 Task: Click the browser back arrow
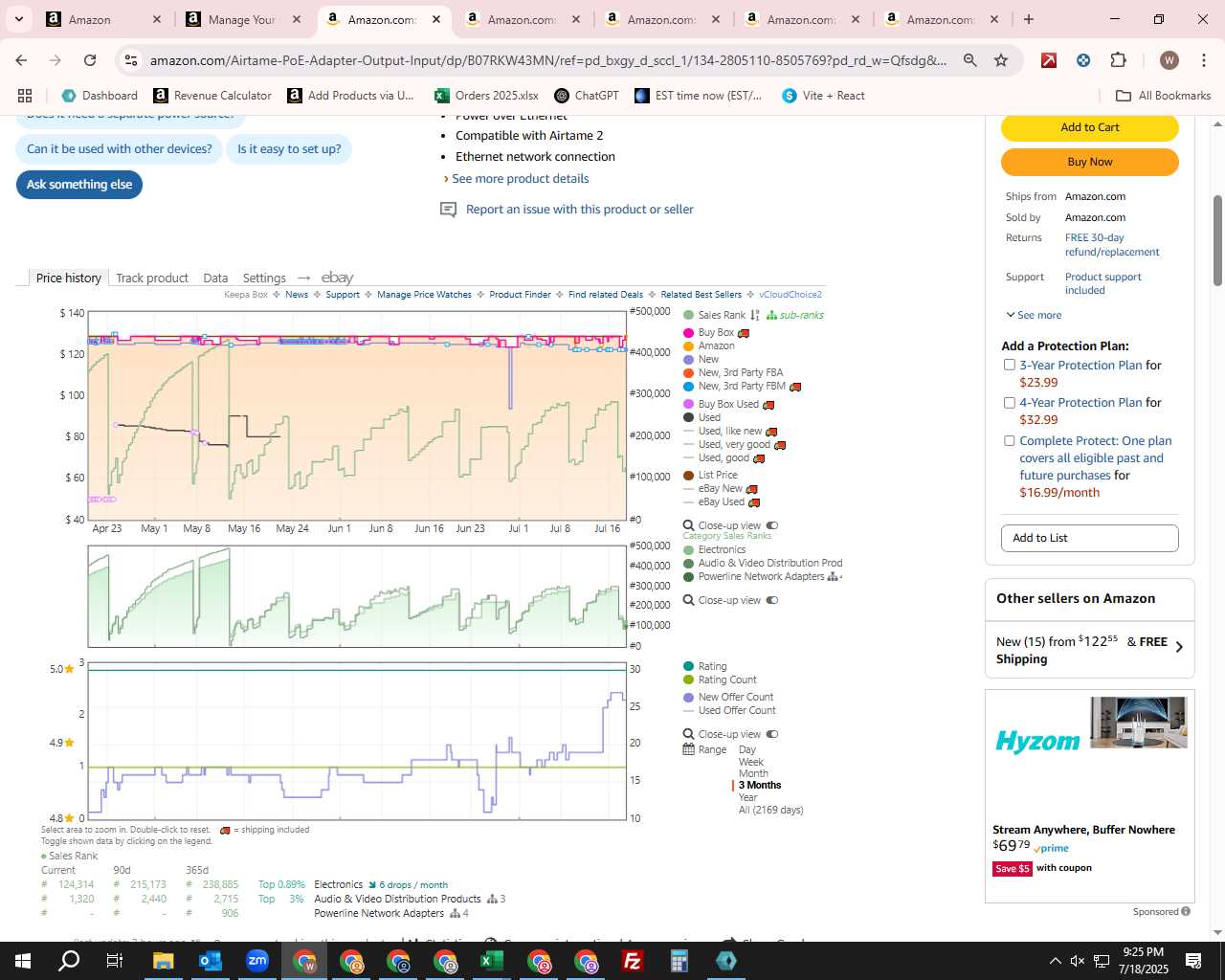click(21, 60)
